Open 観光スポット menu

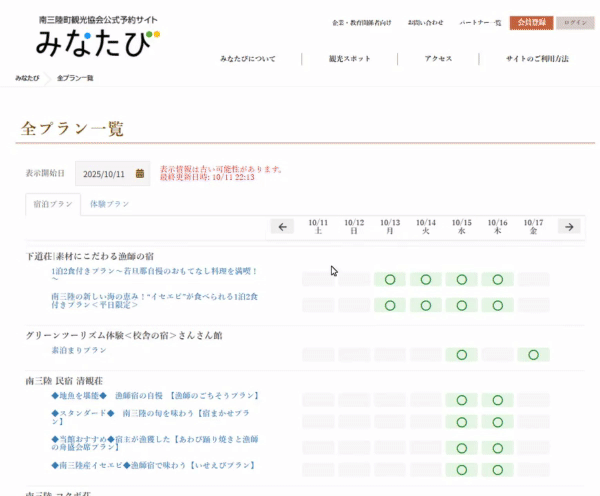350,59
